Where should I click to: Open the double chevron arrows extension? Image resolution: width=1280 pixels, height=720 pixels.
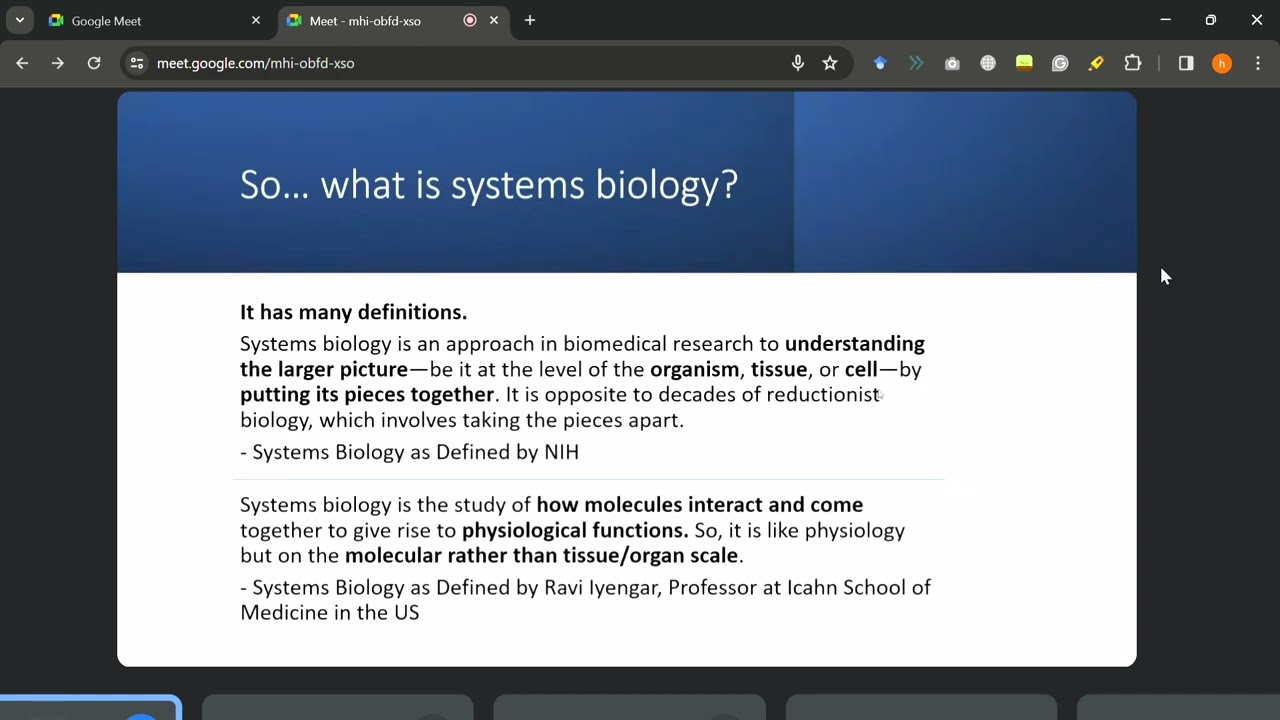pos(916,63)
